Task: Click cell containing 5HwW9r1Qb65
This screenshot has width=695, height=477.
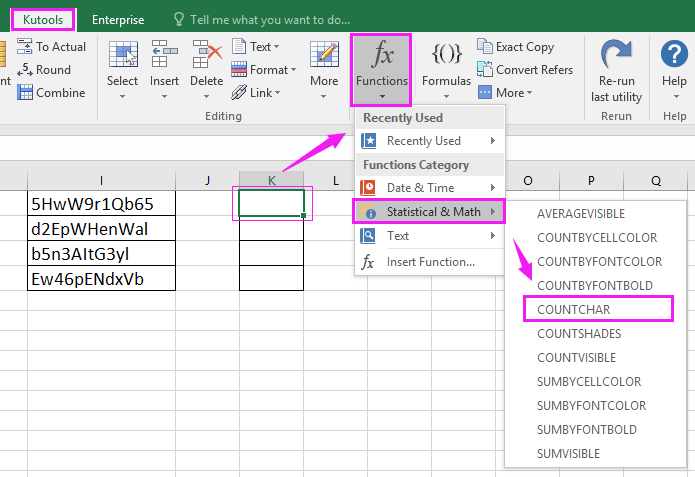Action: pyautogui.click(x=102, y=203)
